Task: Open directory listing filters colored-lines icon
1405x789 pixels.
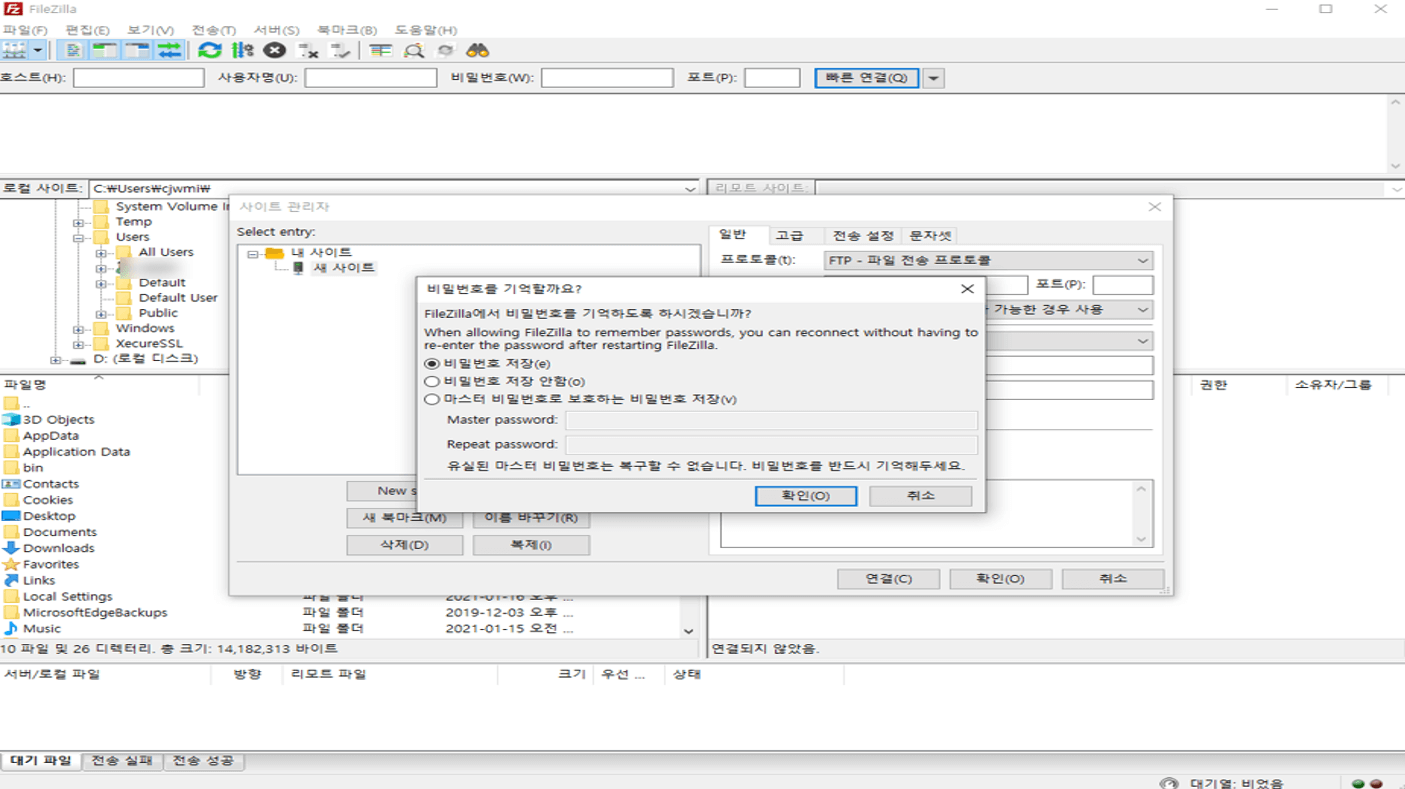Action: point(380,50)
